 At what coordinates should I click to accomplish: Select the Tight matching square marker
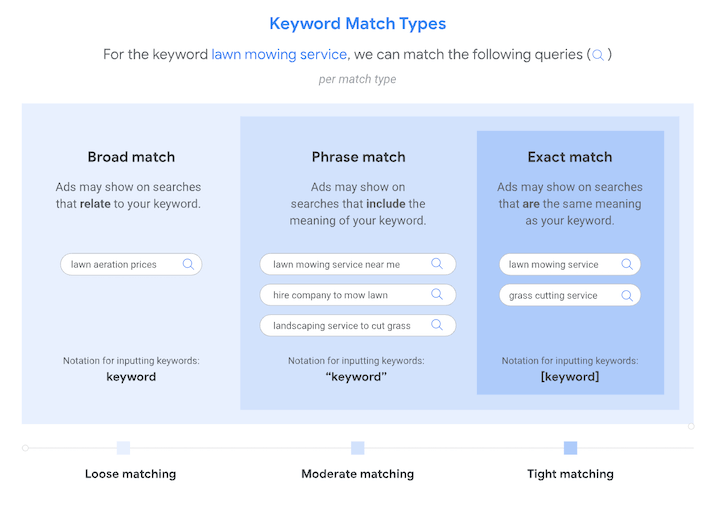[x=570, y=448]
